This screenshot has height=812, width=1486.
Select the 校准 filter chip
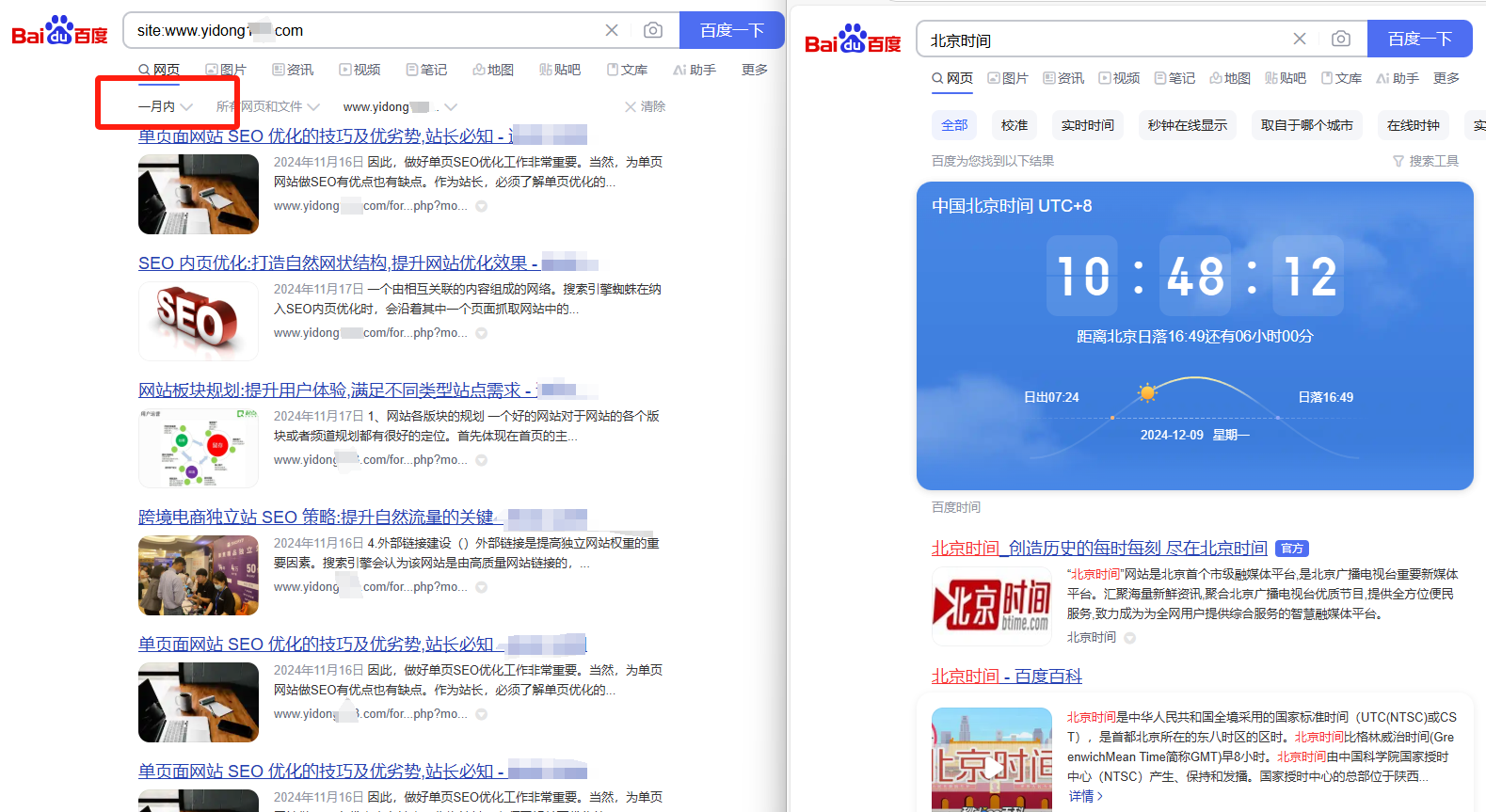pos(1015,125)
